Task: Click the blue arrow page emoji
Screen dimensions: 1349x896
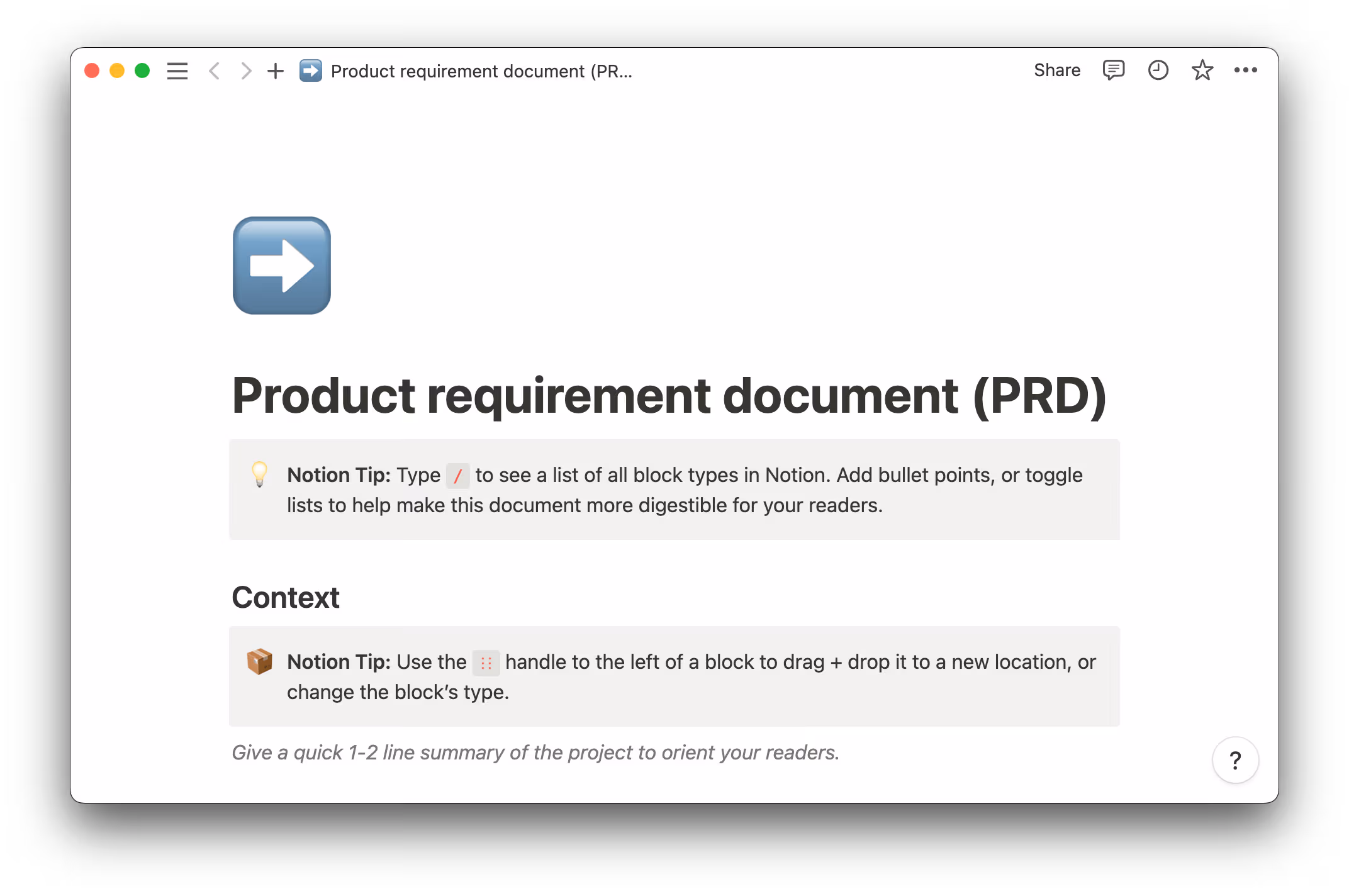Action: tap(281, 266)
